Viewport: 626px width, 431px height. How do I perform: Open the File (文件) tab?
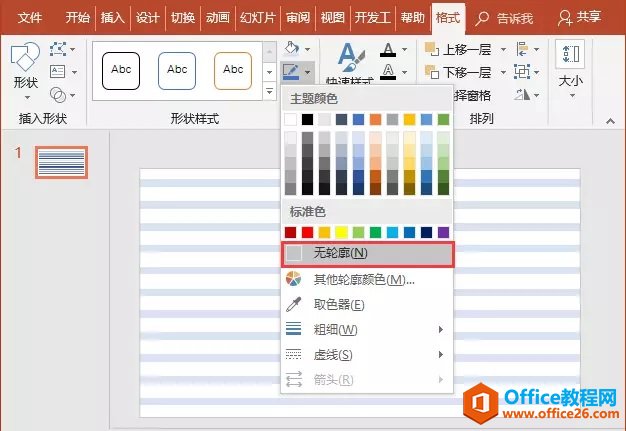(x=31, y=18)
